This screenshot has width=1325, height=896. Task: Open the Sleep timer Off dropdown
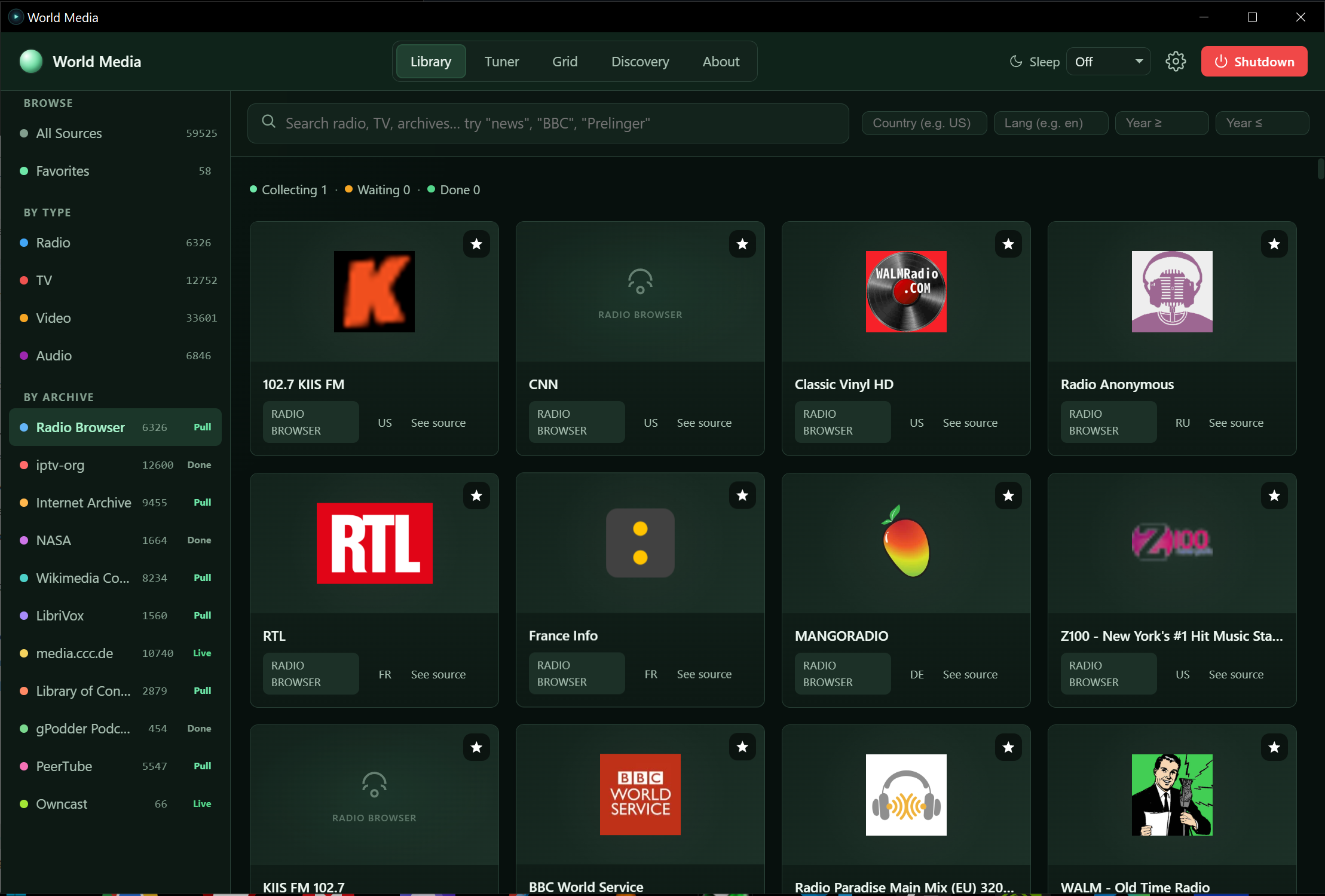tap(1108, 62)
